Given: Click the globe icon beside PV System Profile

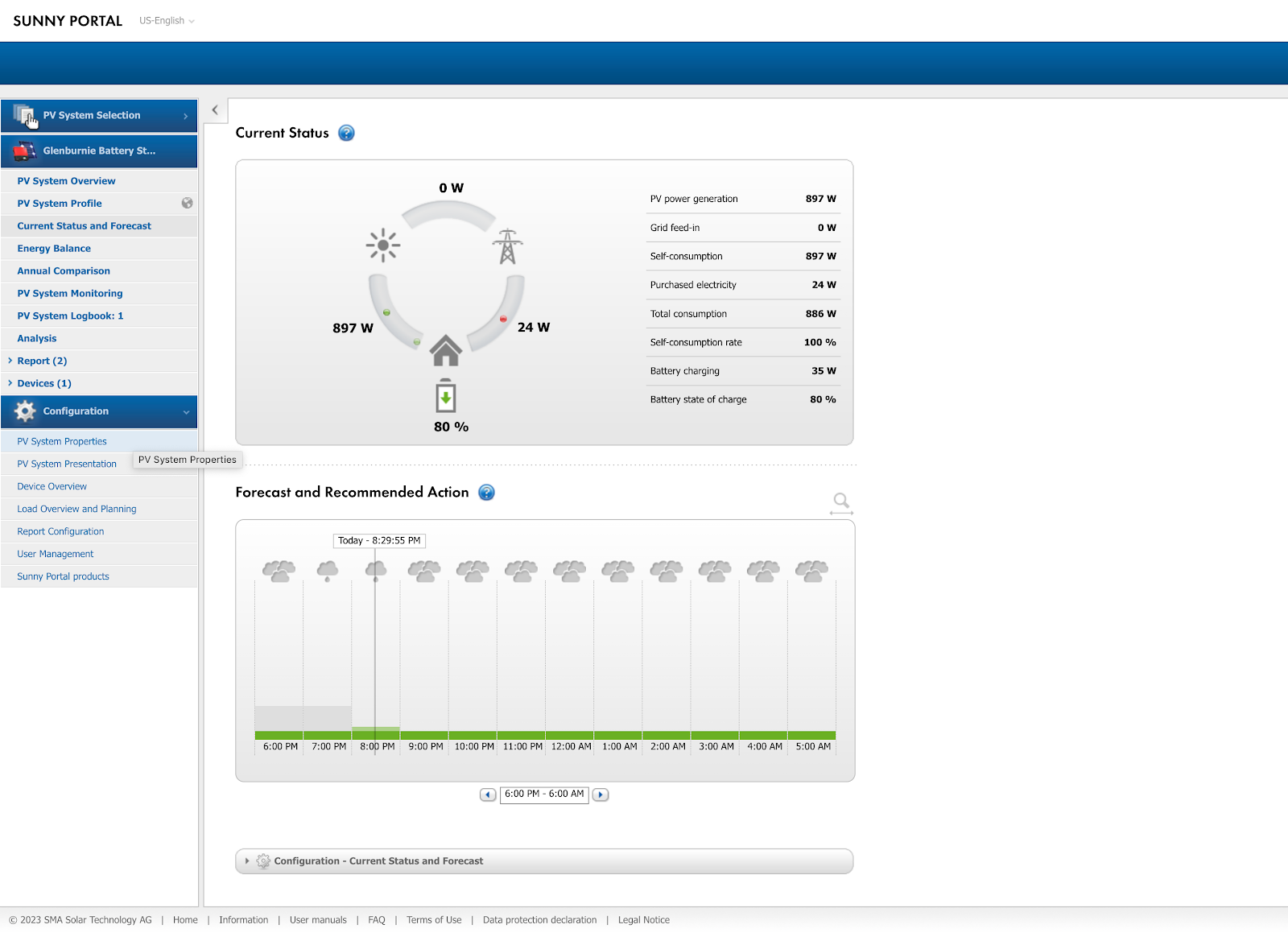Looking at the screenshot, I should [x=187, y=203].
